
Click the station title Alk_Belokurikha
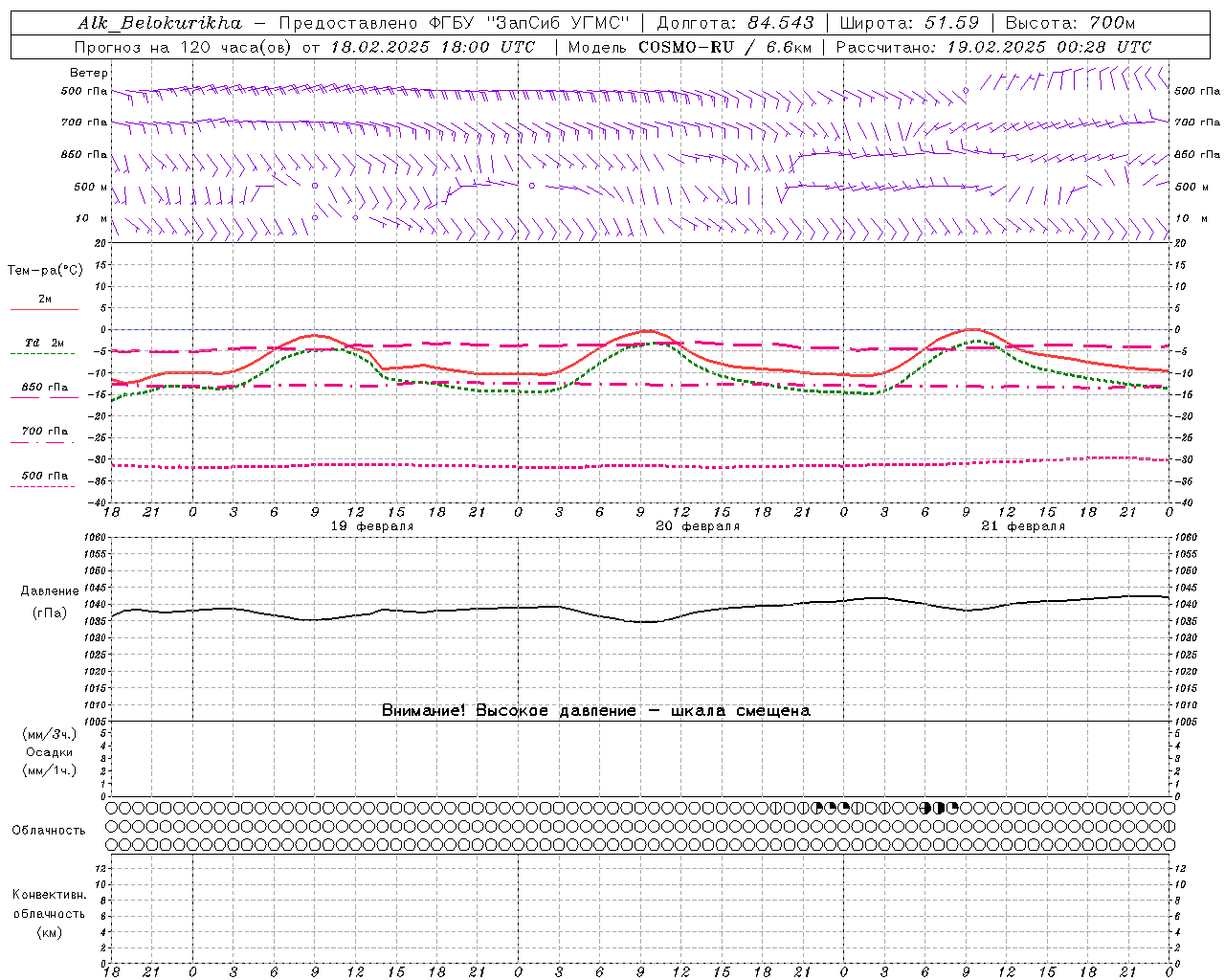160,23
